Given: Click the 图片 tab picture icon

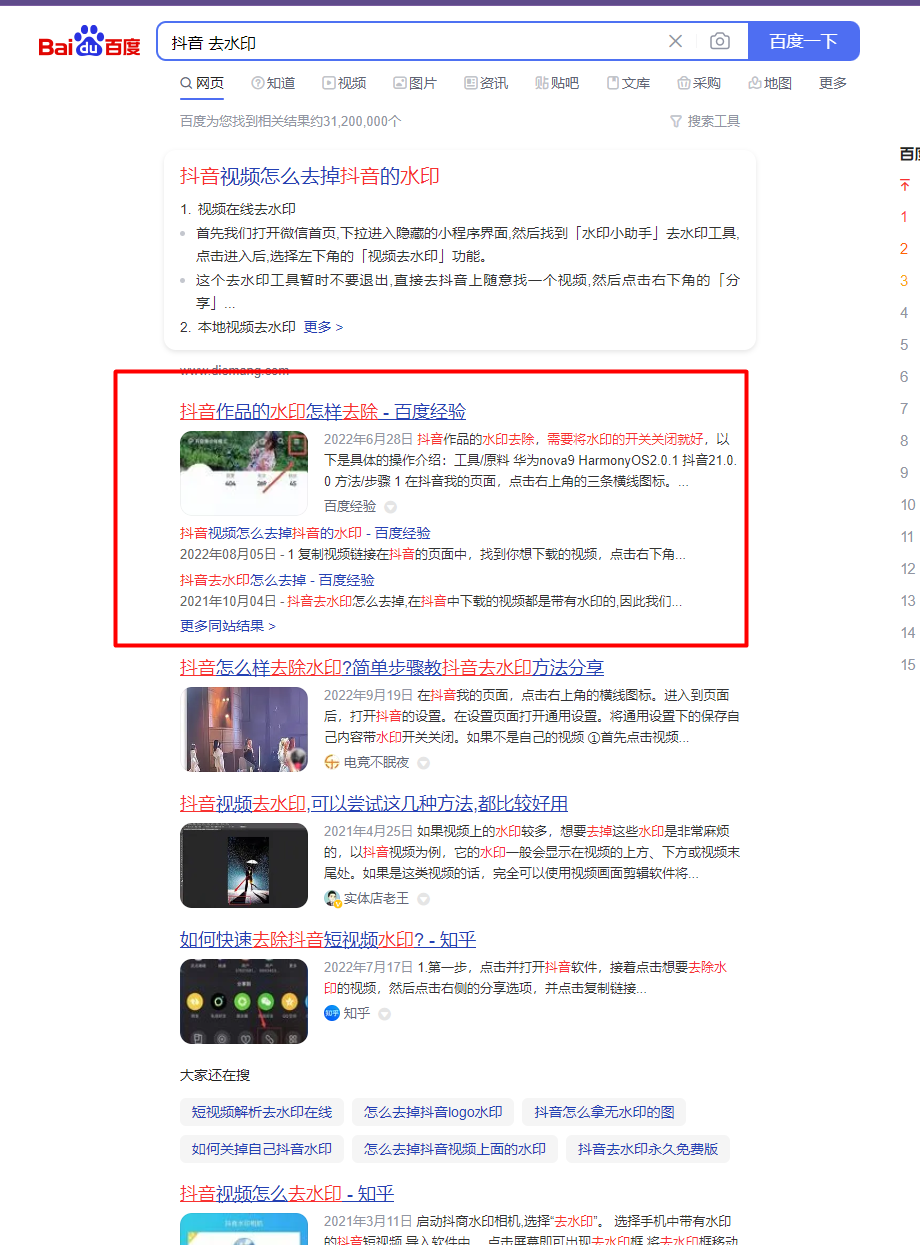Looking at the screenshot, I should pyautogui.click(x=400, y=83).
